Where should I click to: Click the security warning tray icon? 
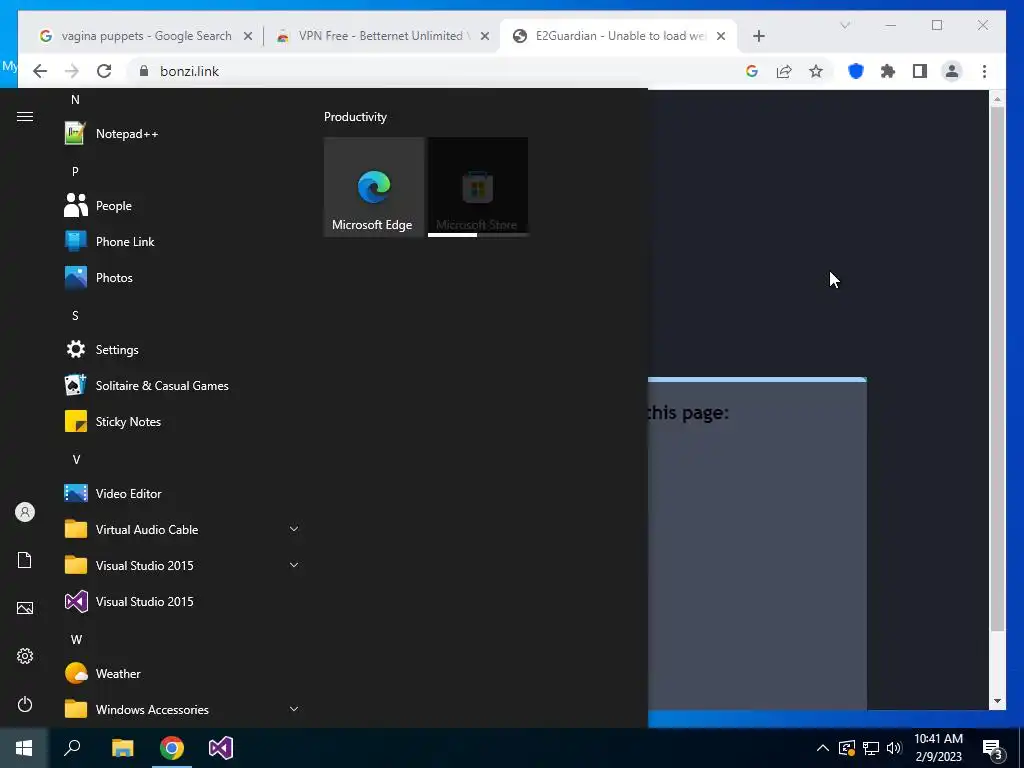pyautogui.click(x=846, y=748)
